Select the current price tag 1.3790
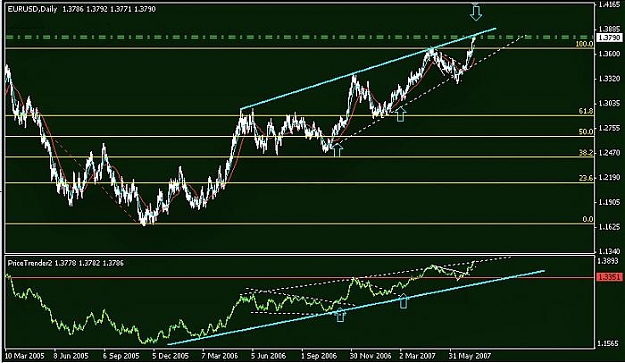The width and height of the screenshot is (625, 363). point(609,37)
